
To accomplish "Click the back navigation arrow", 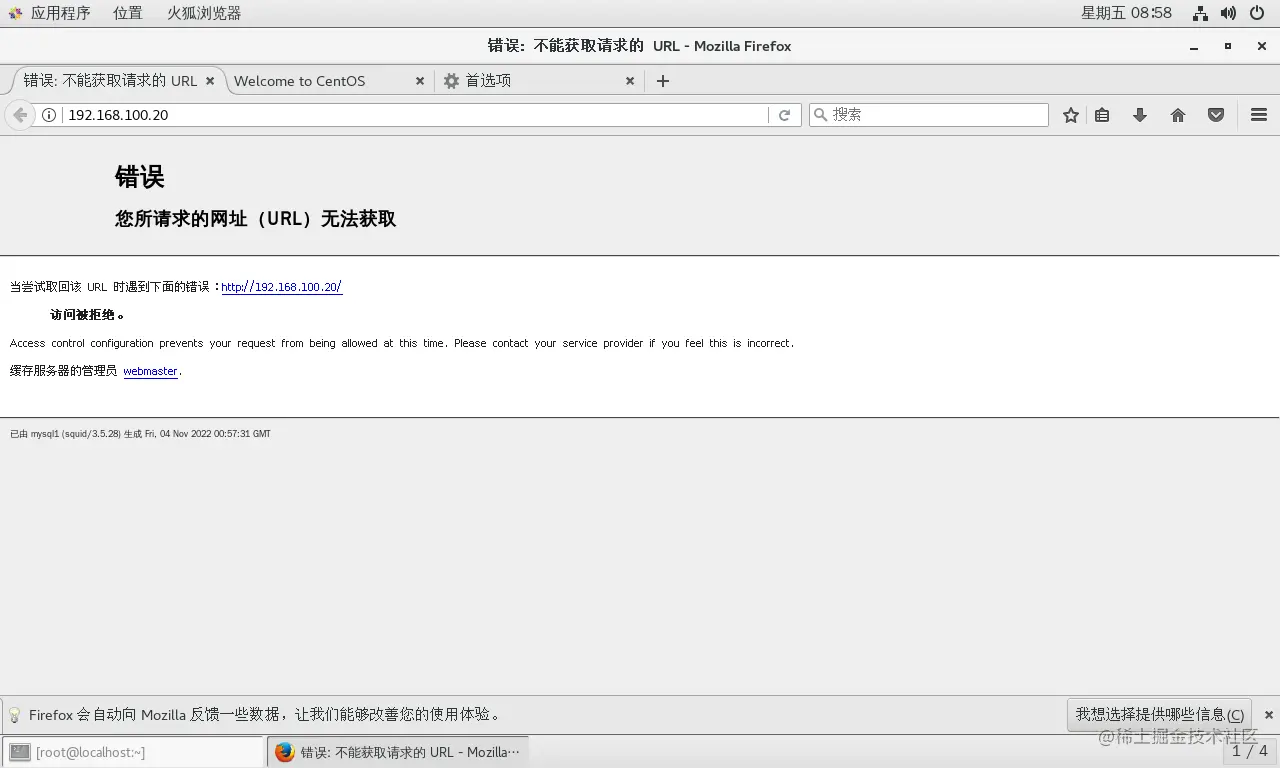I will (x=19, y=115).
